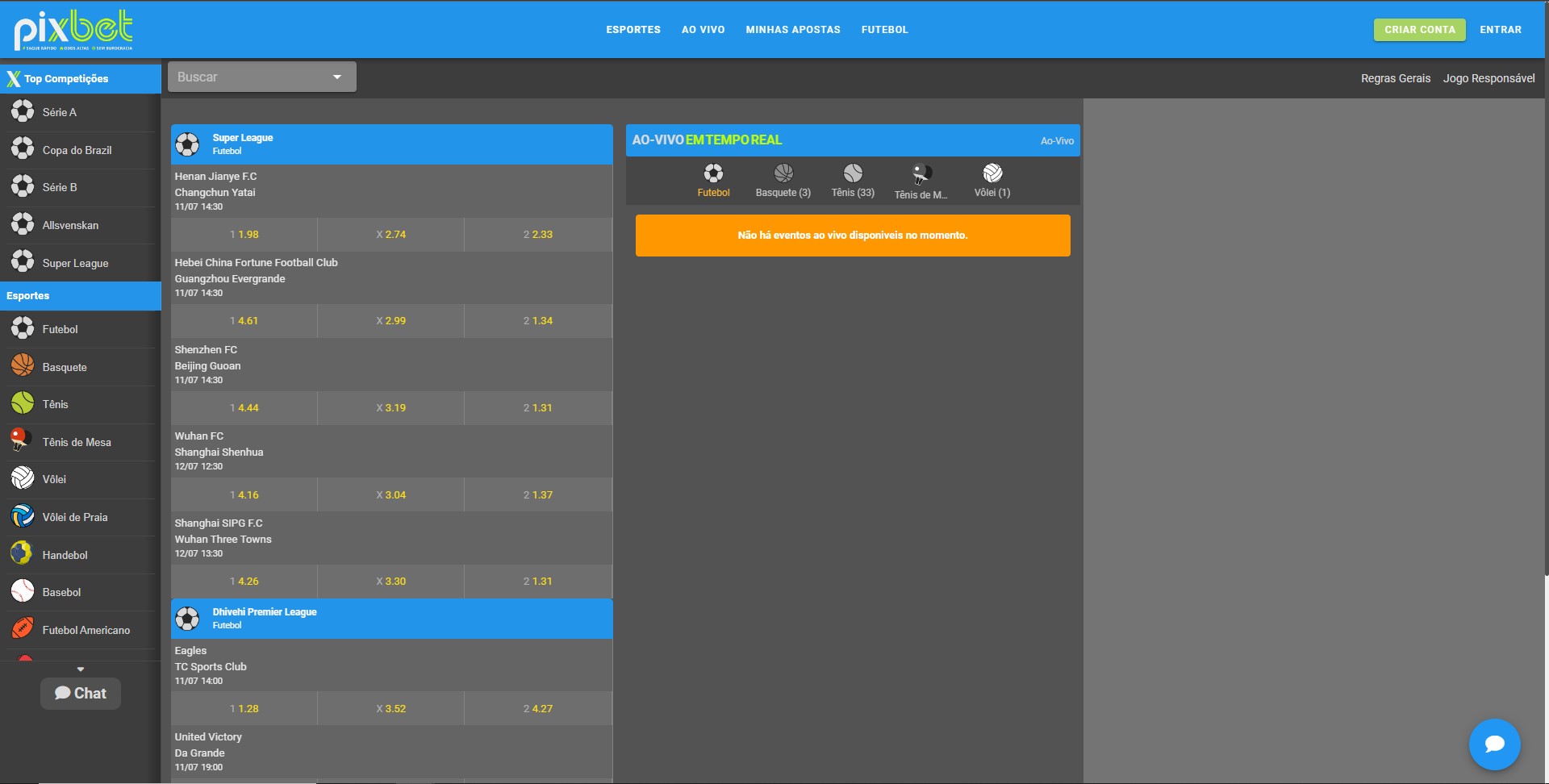Click Futebol sport icon in sidebar
The image size is (1549, 784).
click(x=23, y=328)
